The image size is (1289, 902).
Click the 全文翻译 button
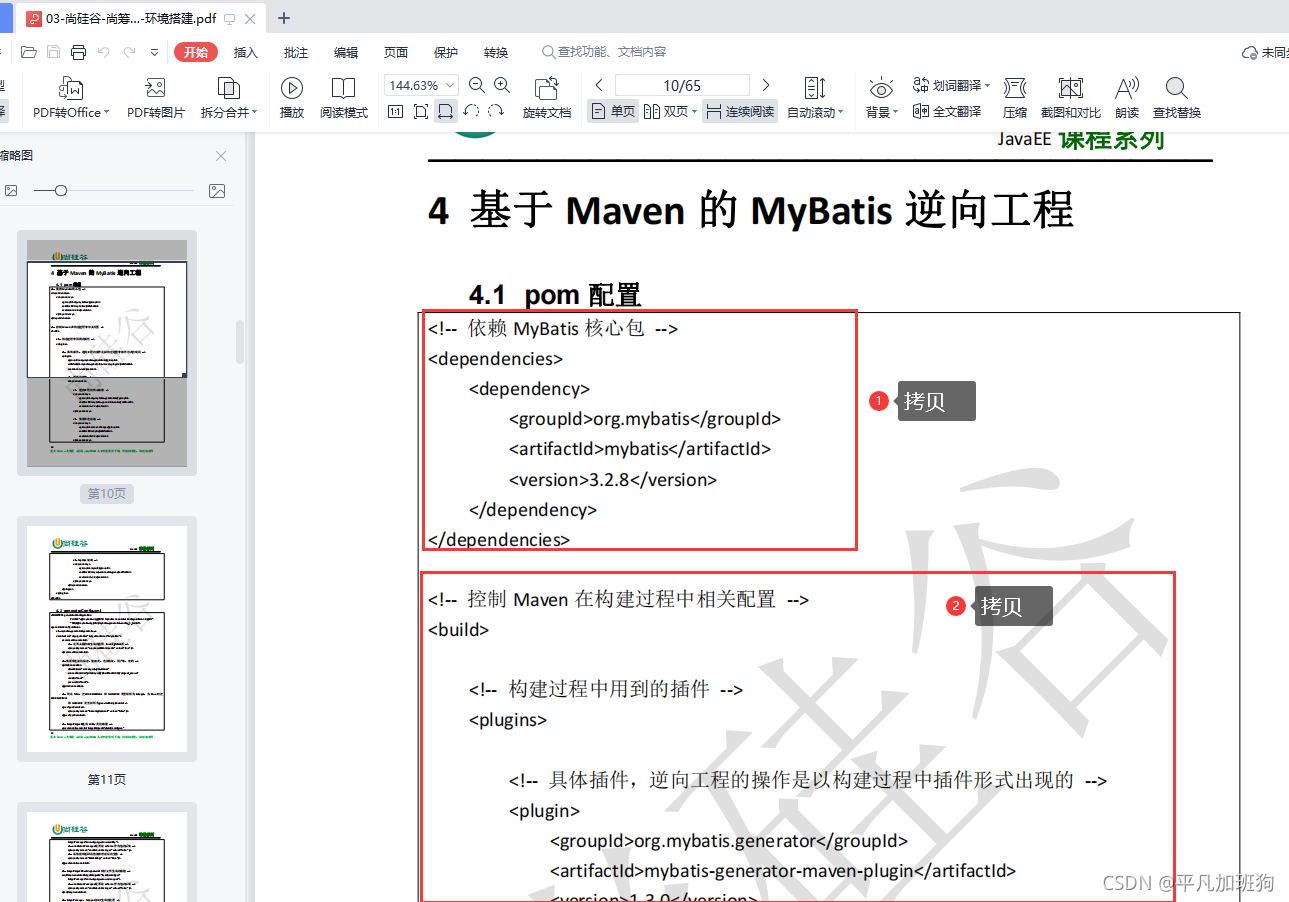(946, 111)
